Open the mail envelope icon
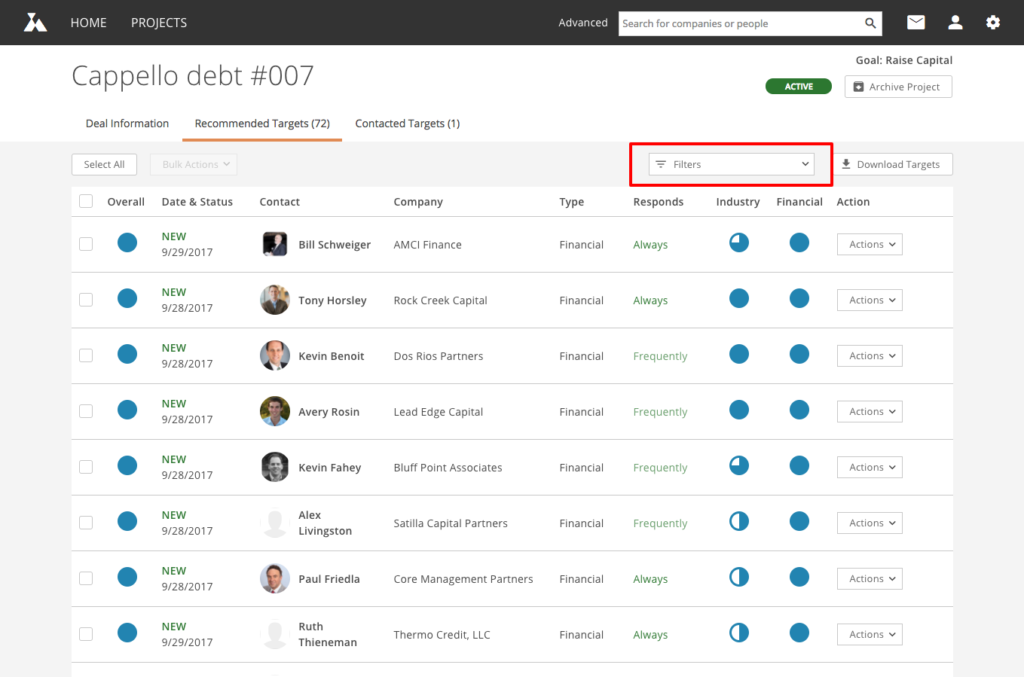The image size is (1024, 677). point(916,23)
